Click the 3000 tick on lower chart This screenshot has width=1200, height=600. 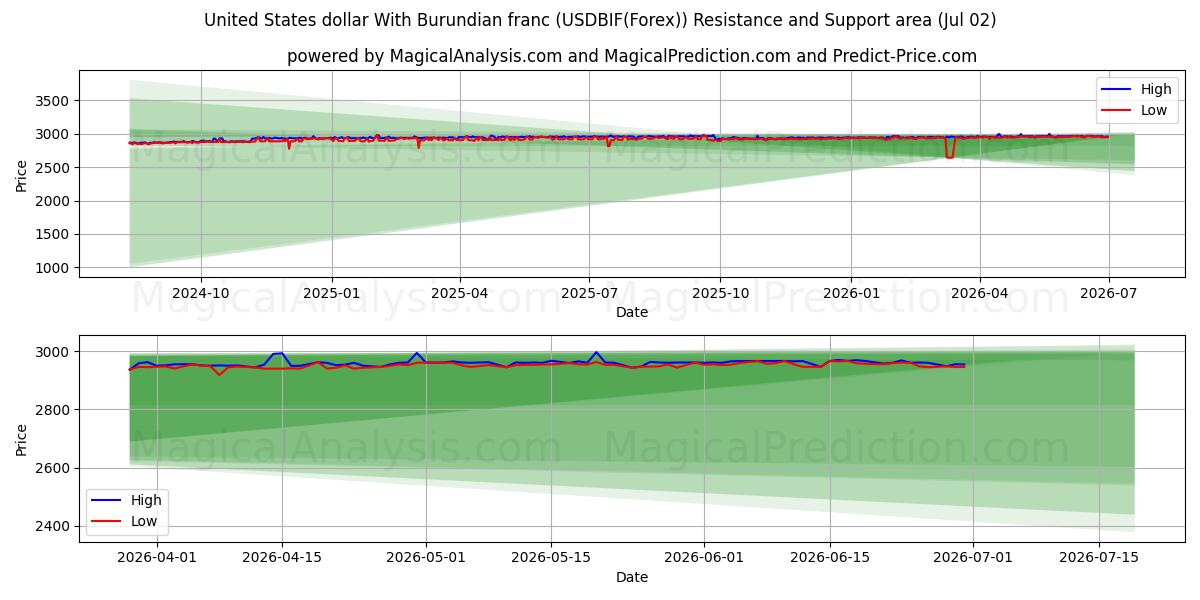51,352
